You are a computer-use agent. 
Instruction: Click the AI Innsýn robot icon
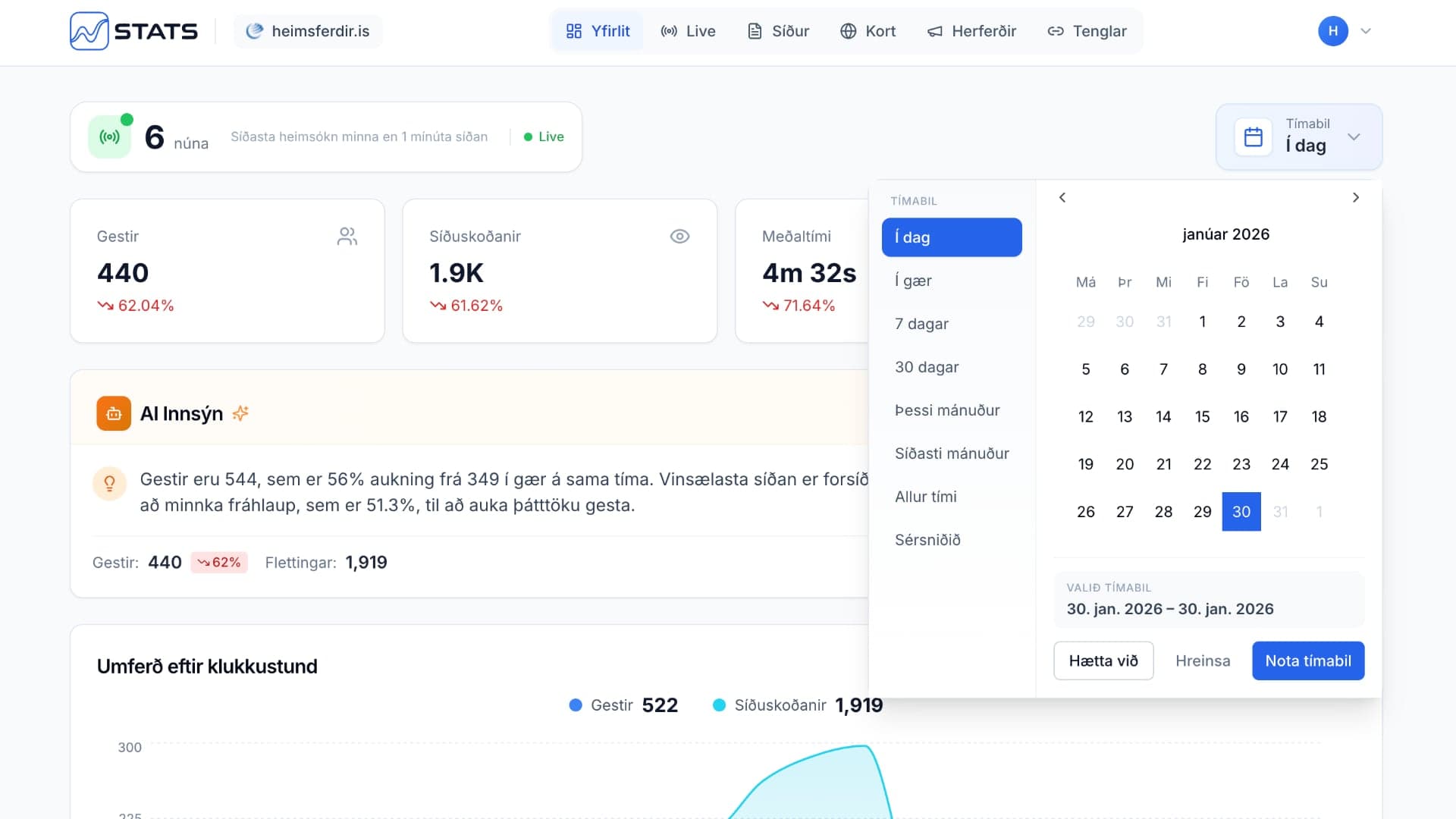tap(114, 413)
